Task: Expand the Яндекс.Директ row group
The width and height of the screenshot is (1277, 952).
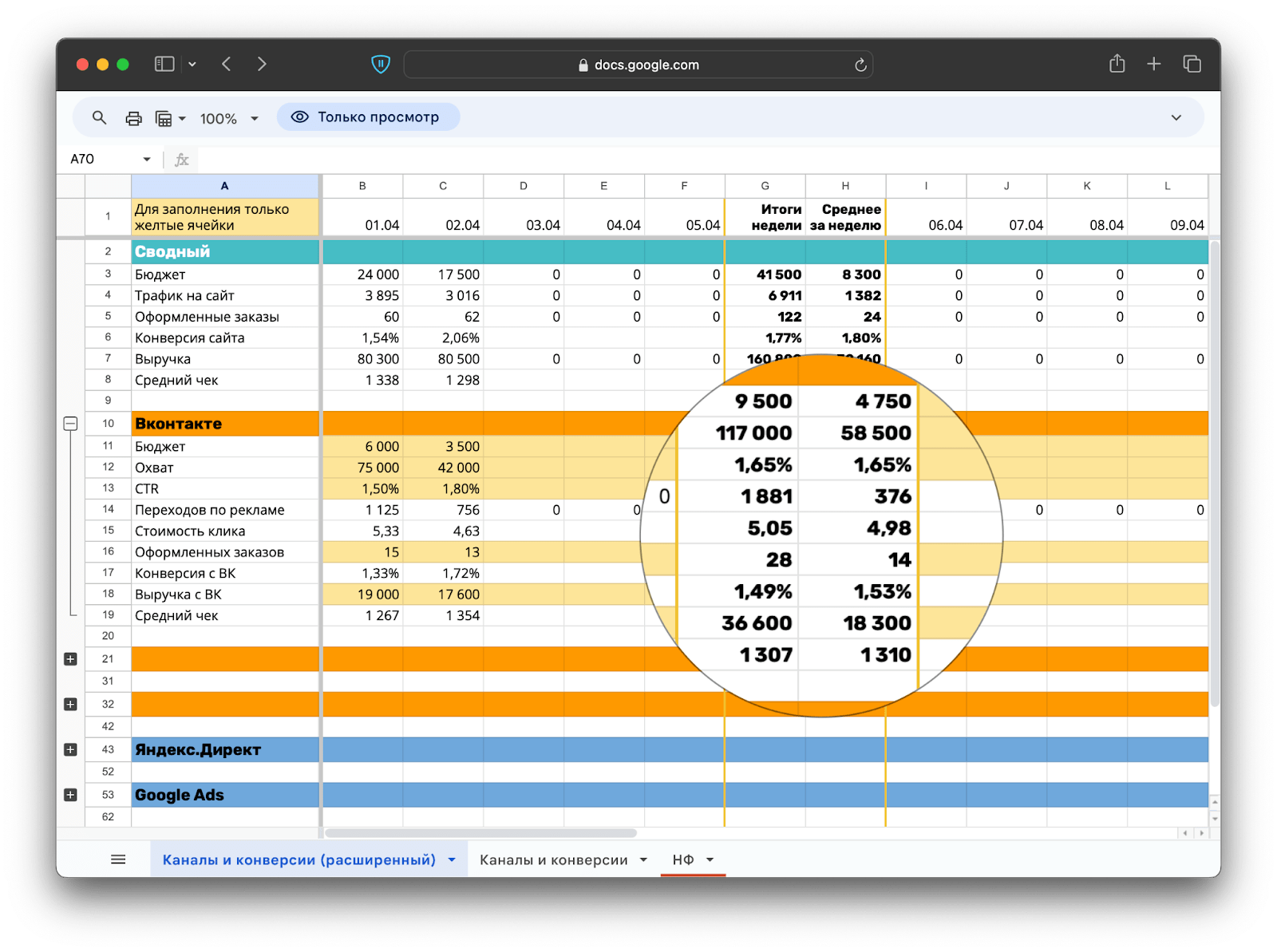Action: [70, 750]
